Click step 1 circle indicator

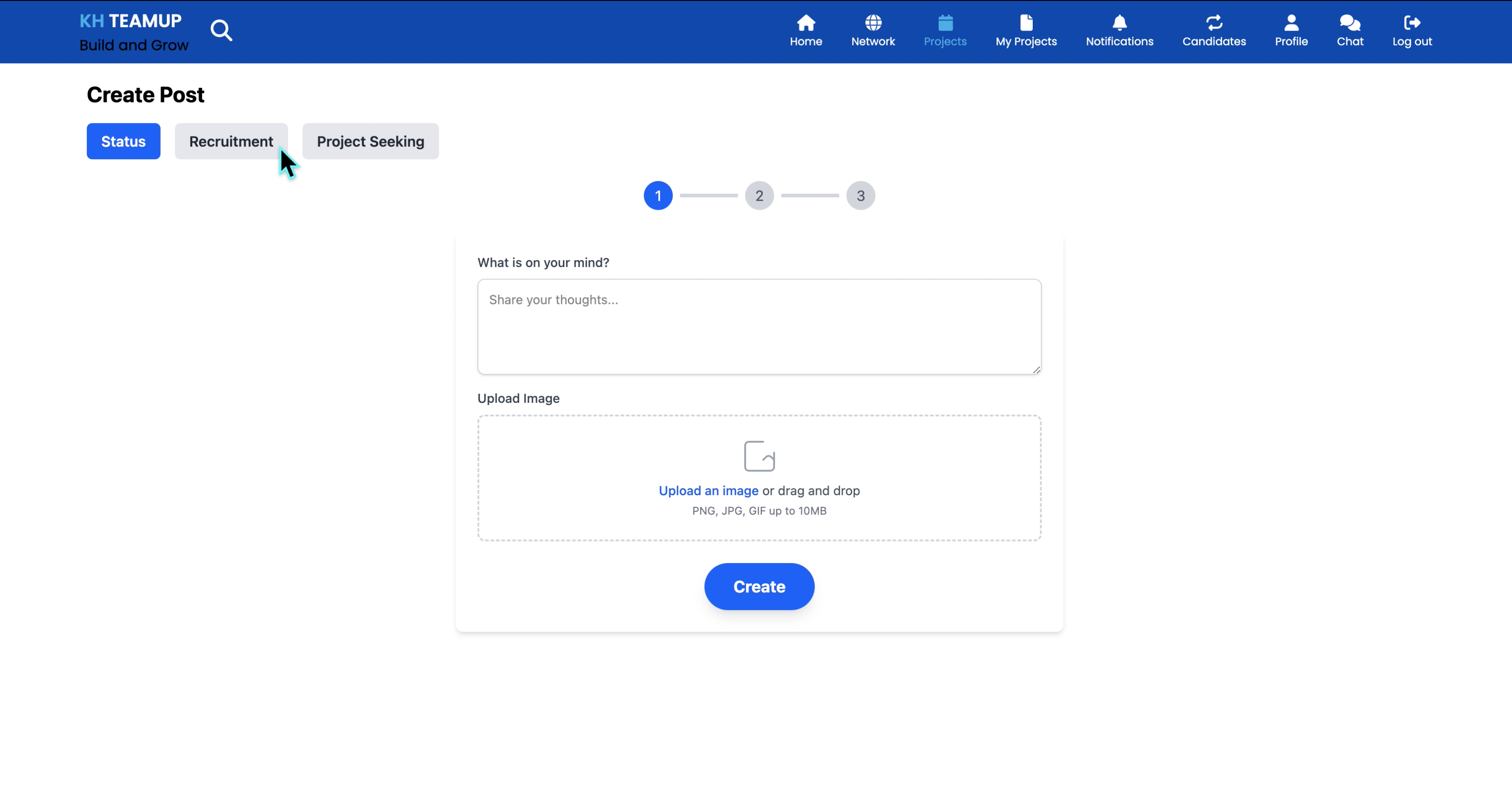(x=657, y=195)
